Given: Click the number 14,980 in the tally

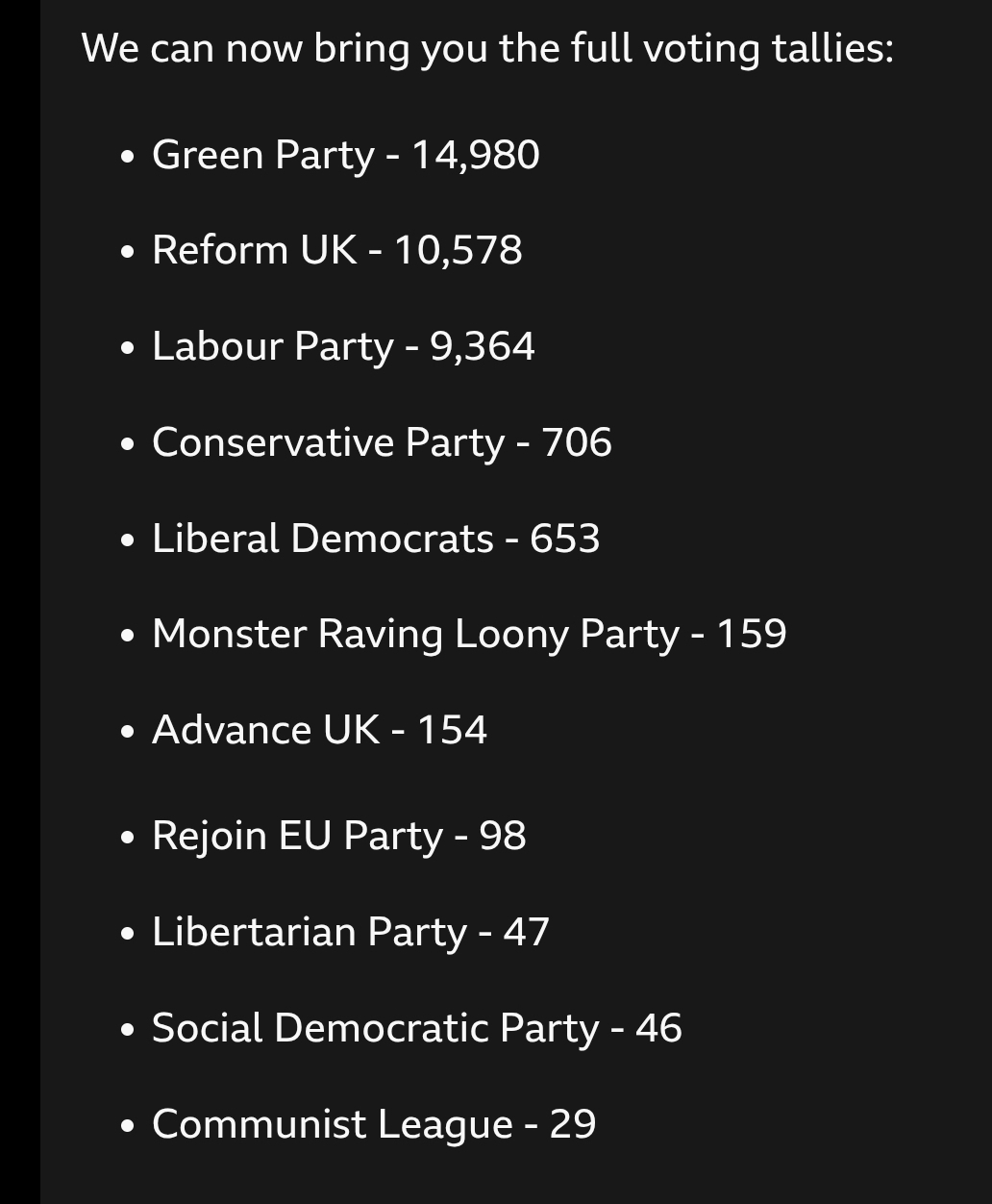Looking at the screenshot, I should coord(476,155).
